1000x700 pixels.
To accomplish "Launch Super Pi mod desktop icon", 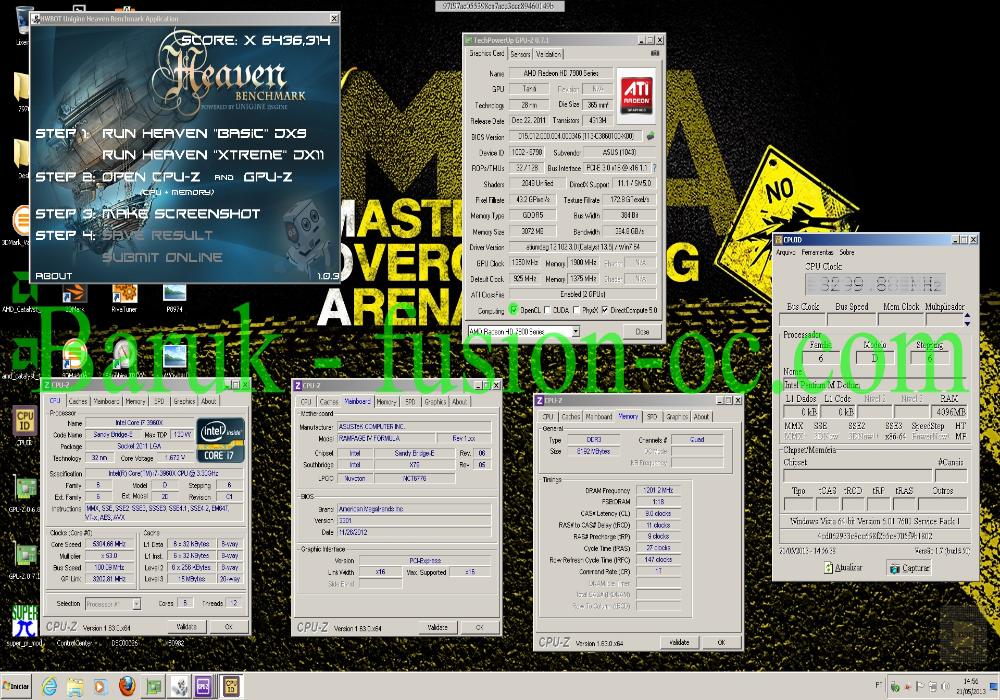I will 24,625.
